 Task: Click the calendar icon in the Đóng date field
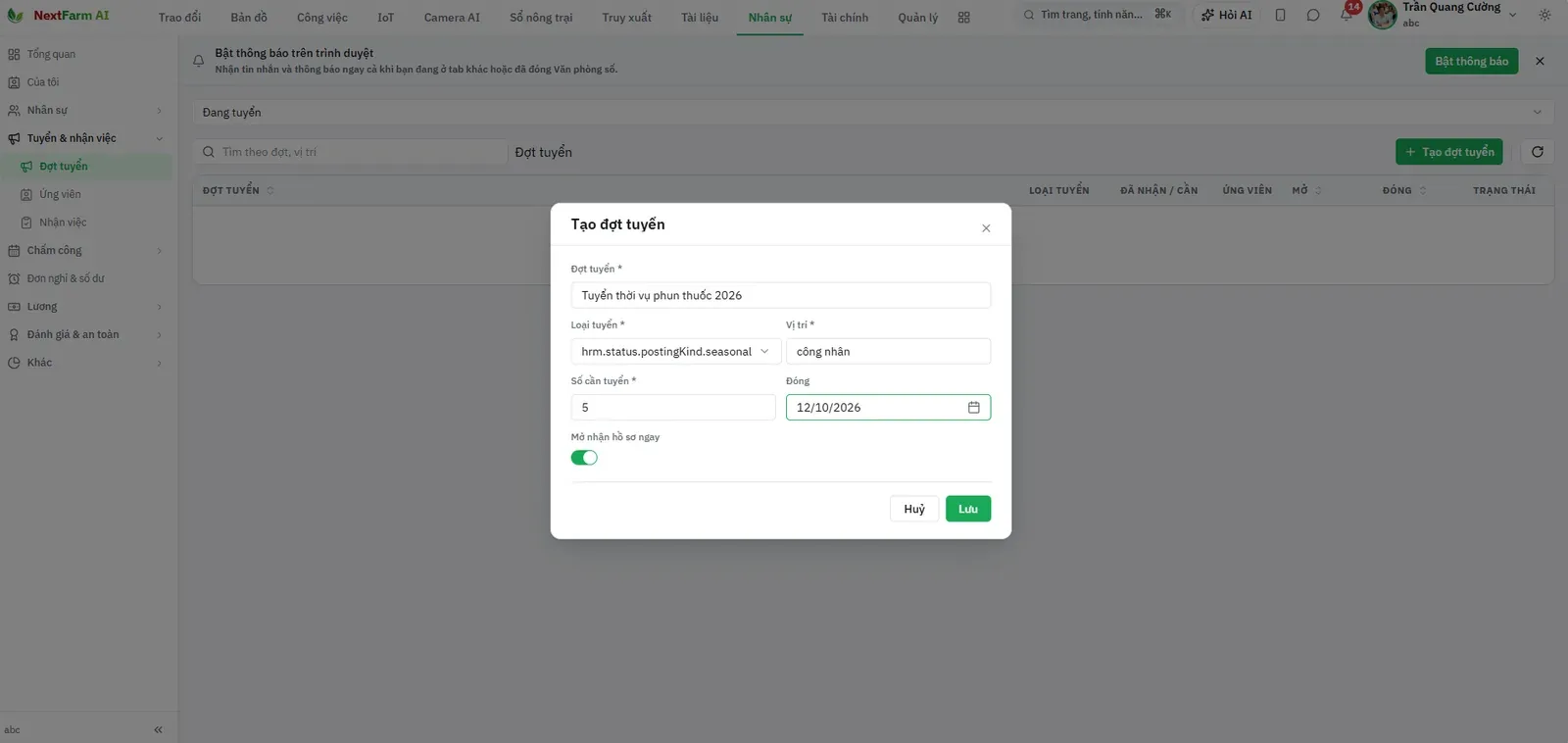tap(973, 408)
